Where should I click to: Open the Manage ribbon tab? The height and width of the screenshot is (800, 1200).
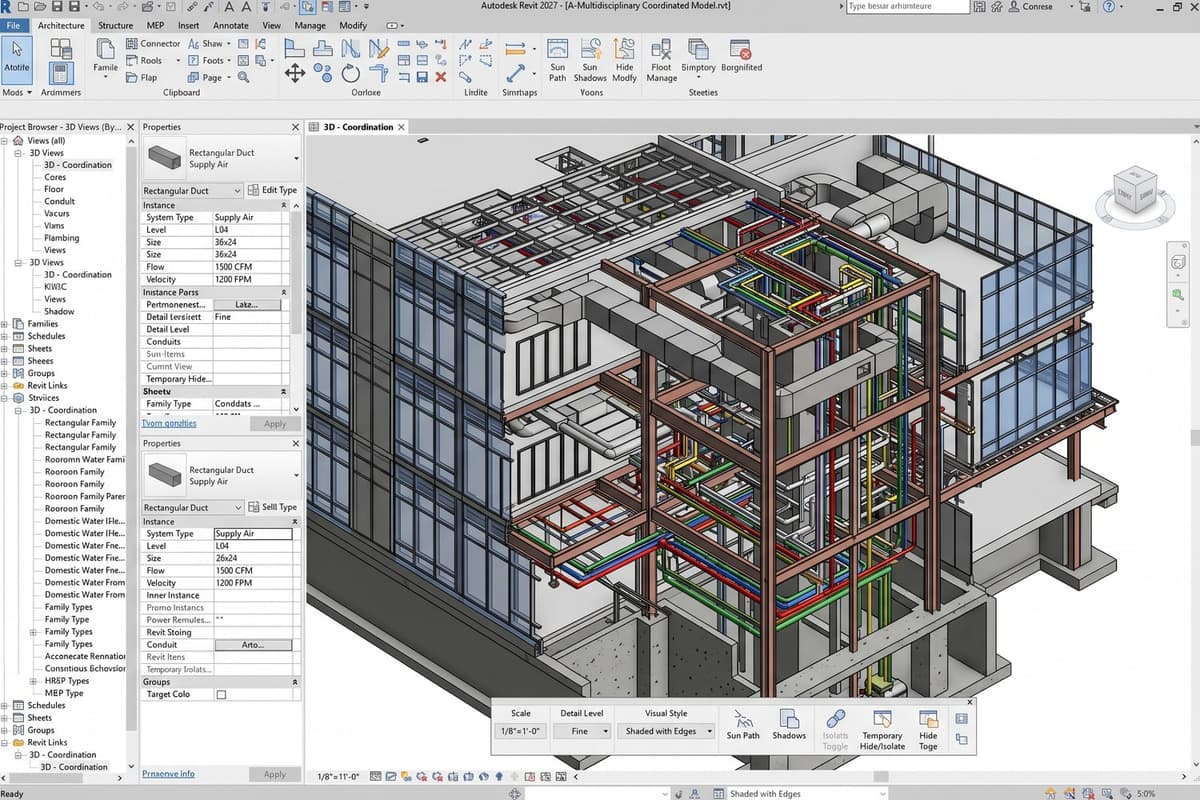coord(310,25)
